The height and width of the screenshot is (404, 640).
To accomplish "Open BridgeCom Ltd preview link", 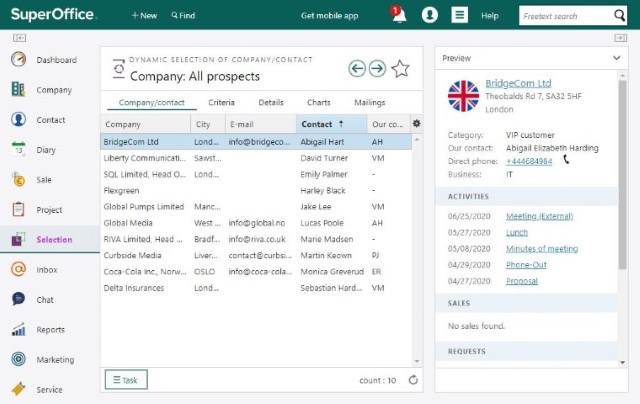I will [x=518, y=83].
